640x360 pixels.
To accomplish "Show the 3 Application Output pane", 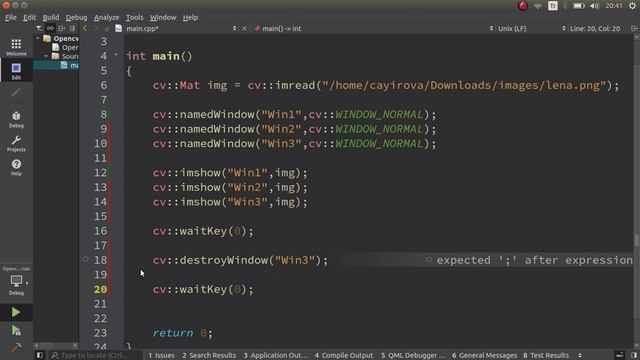I will coord(276,355).
